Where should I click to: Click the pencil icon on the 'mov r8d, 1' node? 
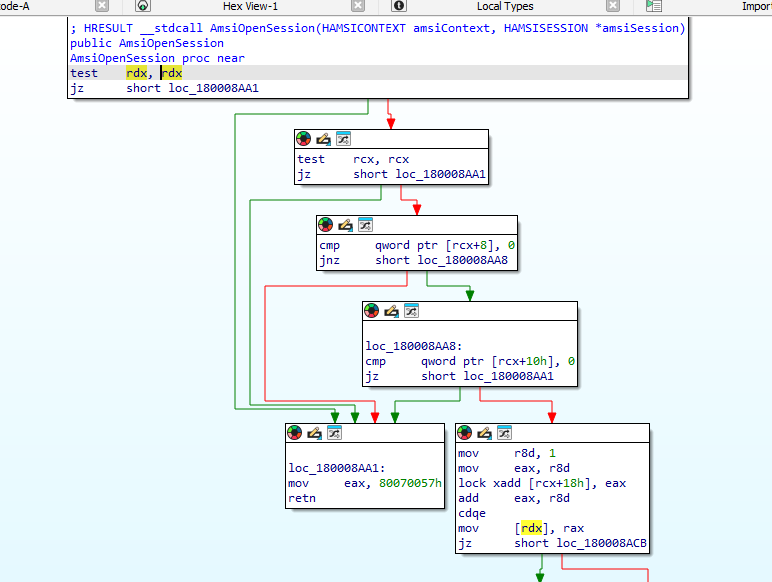(485, 433)
